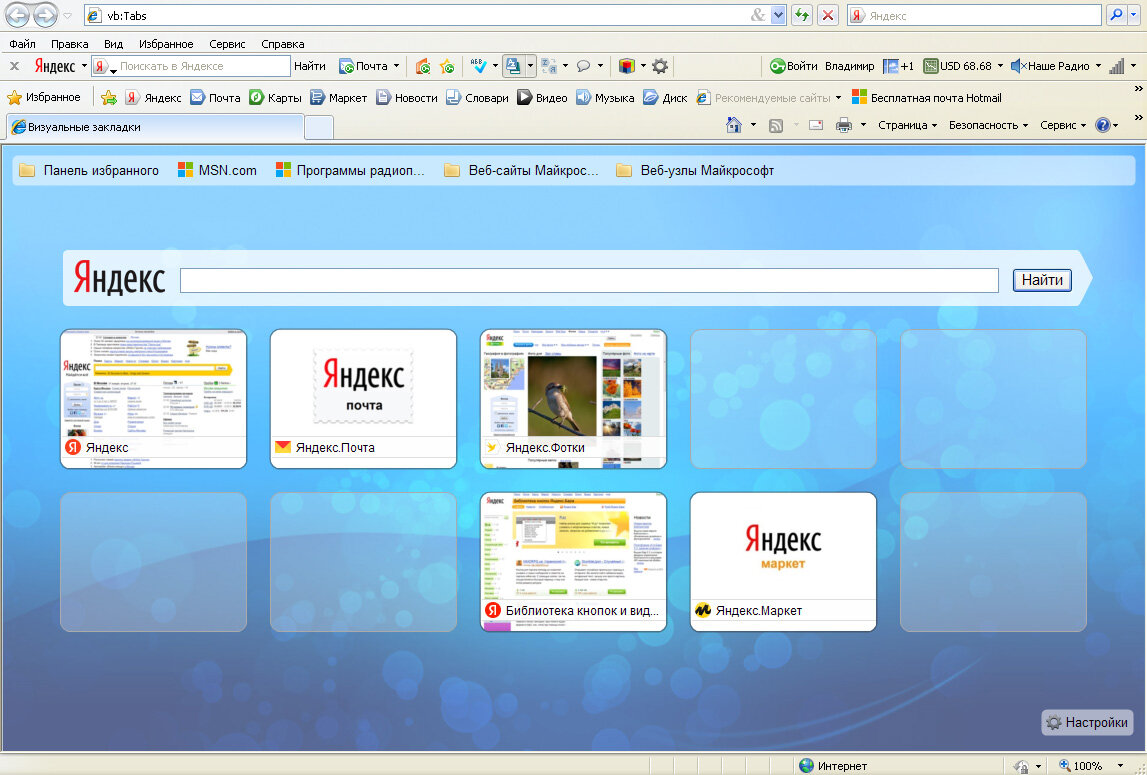Open a new blank tab
The width and height of the screenshot is (1147, 775).
point(319,127)
